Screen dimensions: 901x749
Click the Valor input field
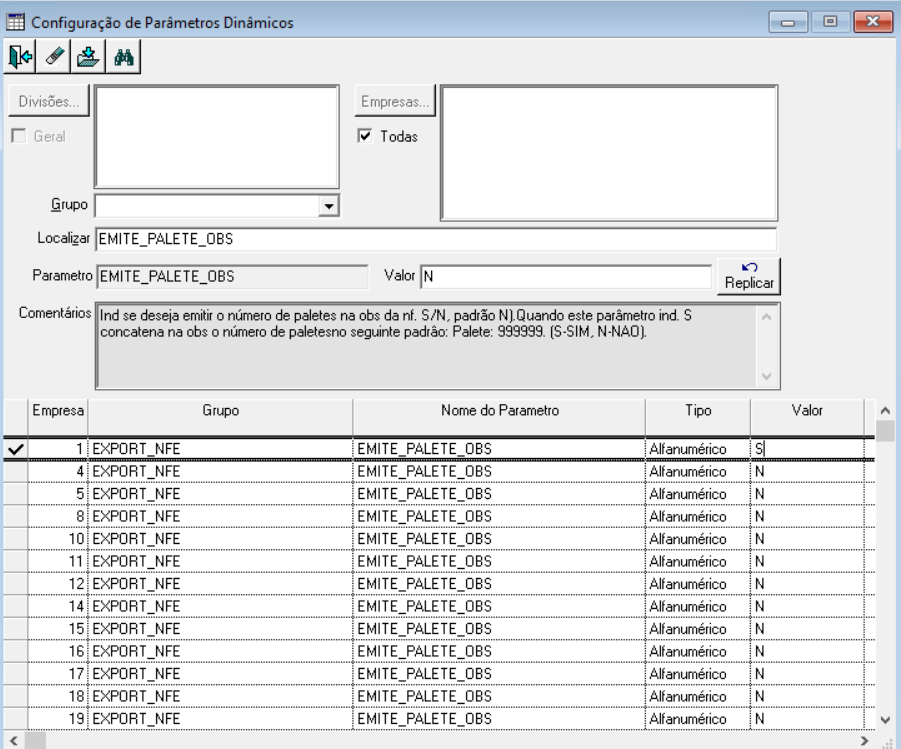click(x=567, y=276)
